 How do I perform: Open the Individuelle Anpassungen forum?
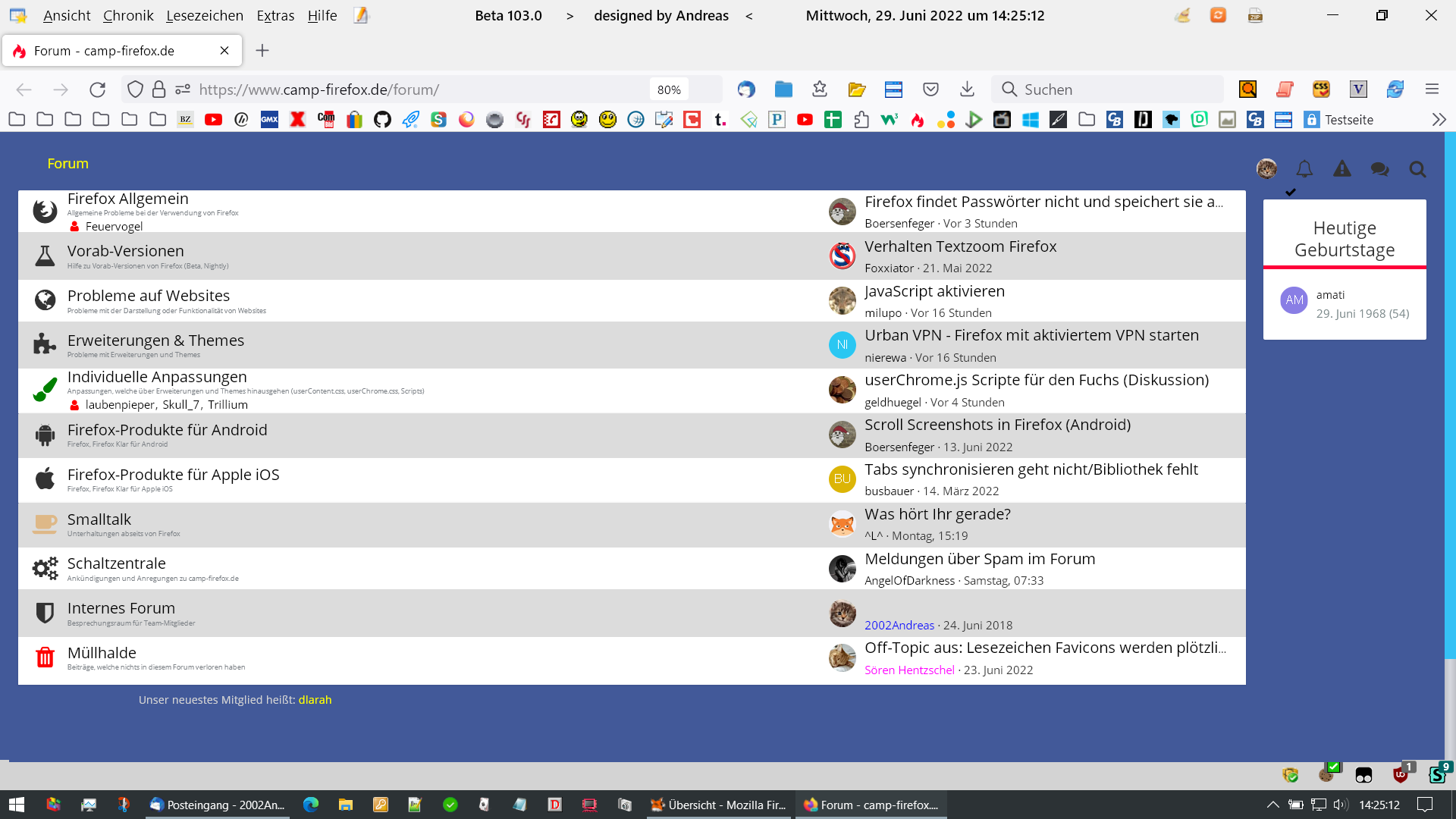pos(157,377)
